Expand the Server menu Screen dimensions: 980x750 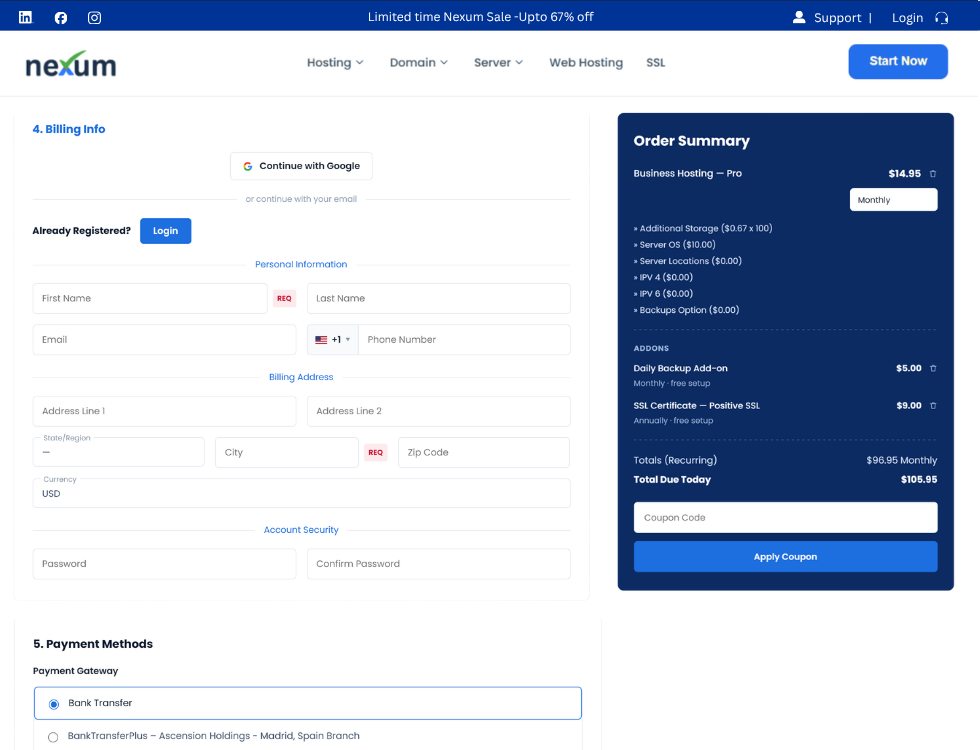coord(498,62)
